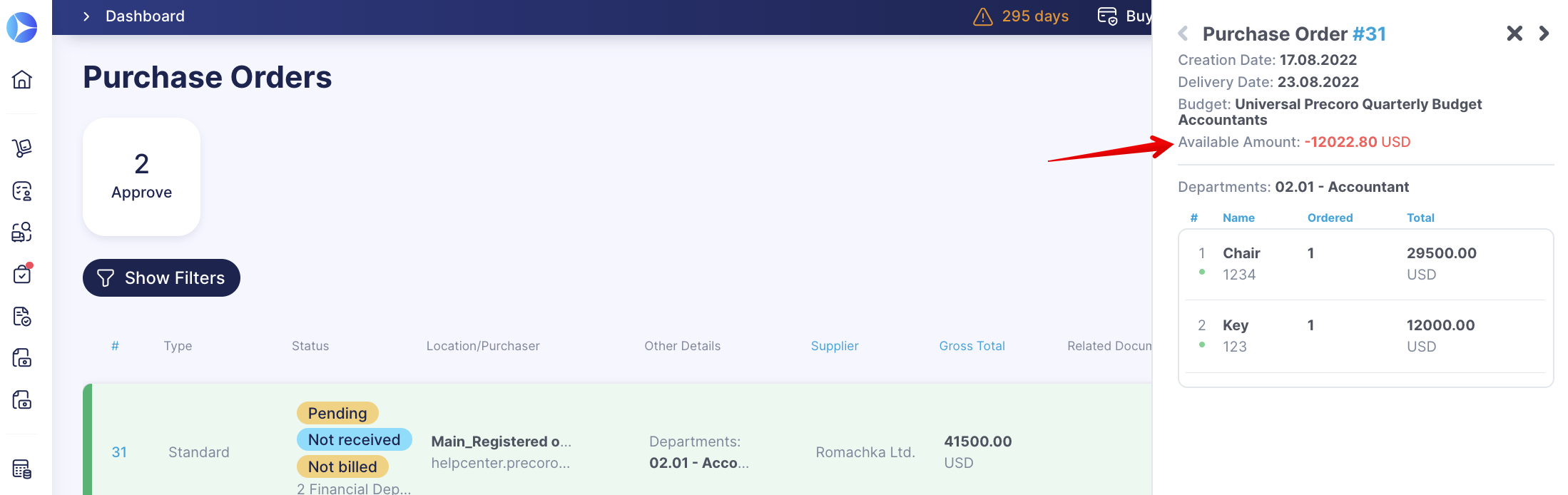Close the Purchase Order #31 panel

tap(1514, 34)
